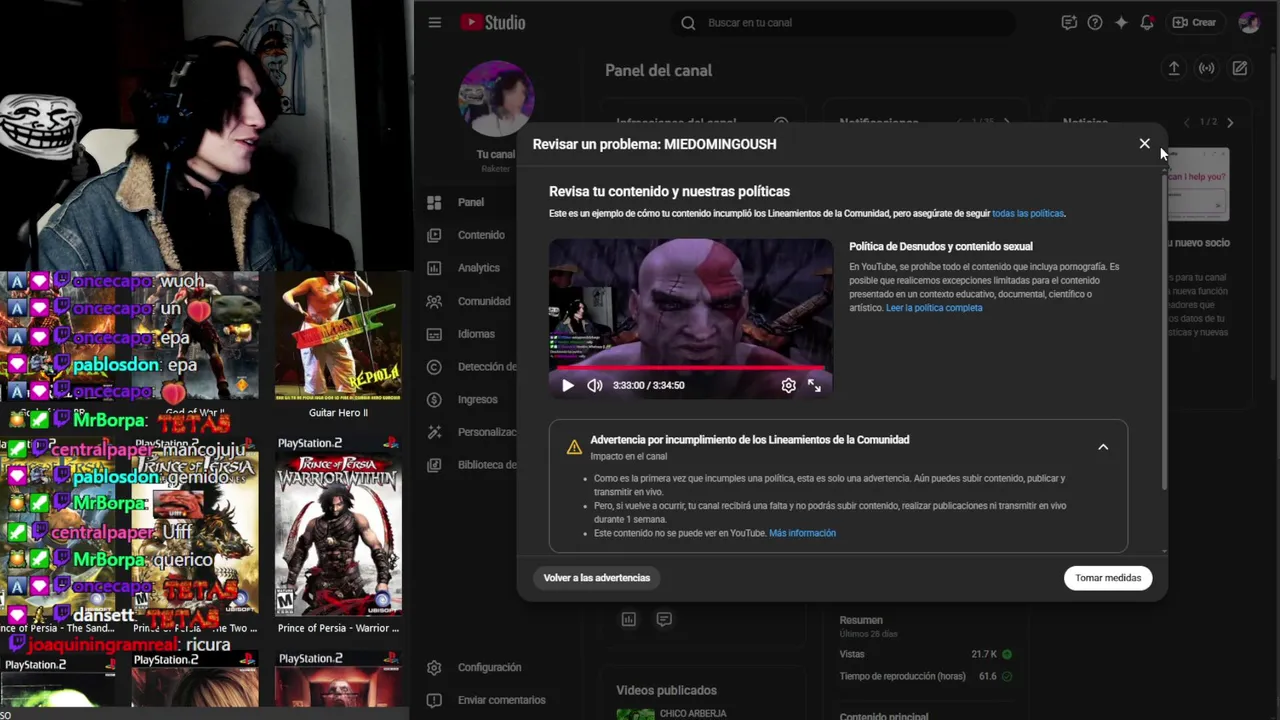
Task: Click the 'Vistas' 21.7 K value
Action: point(984,654)
